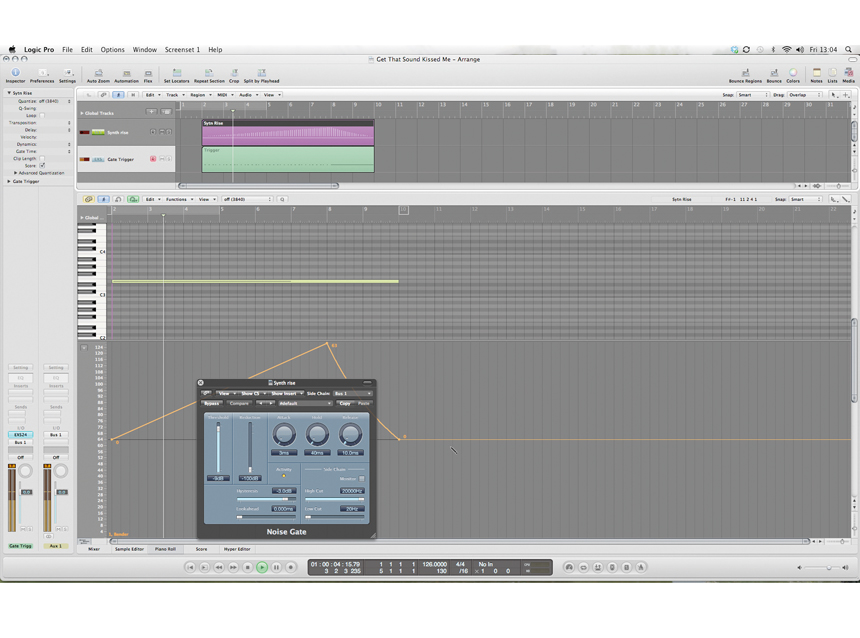Open the Piano Roll Snap dropdown
Viewport: 860px width, 638px height.
[806, 199]
